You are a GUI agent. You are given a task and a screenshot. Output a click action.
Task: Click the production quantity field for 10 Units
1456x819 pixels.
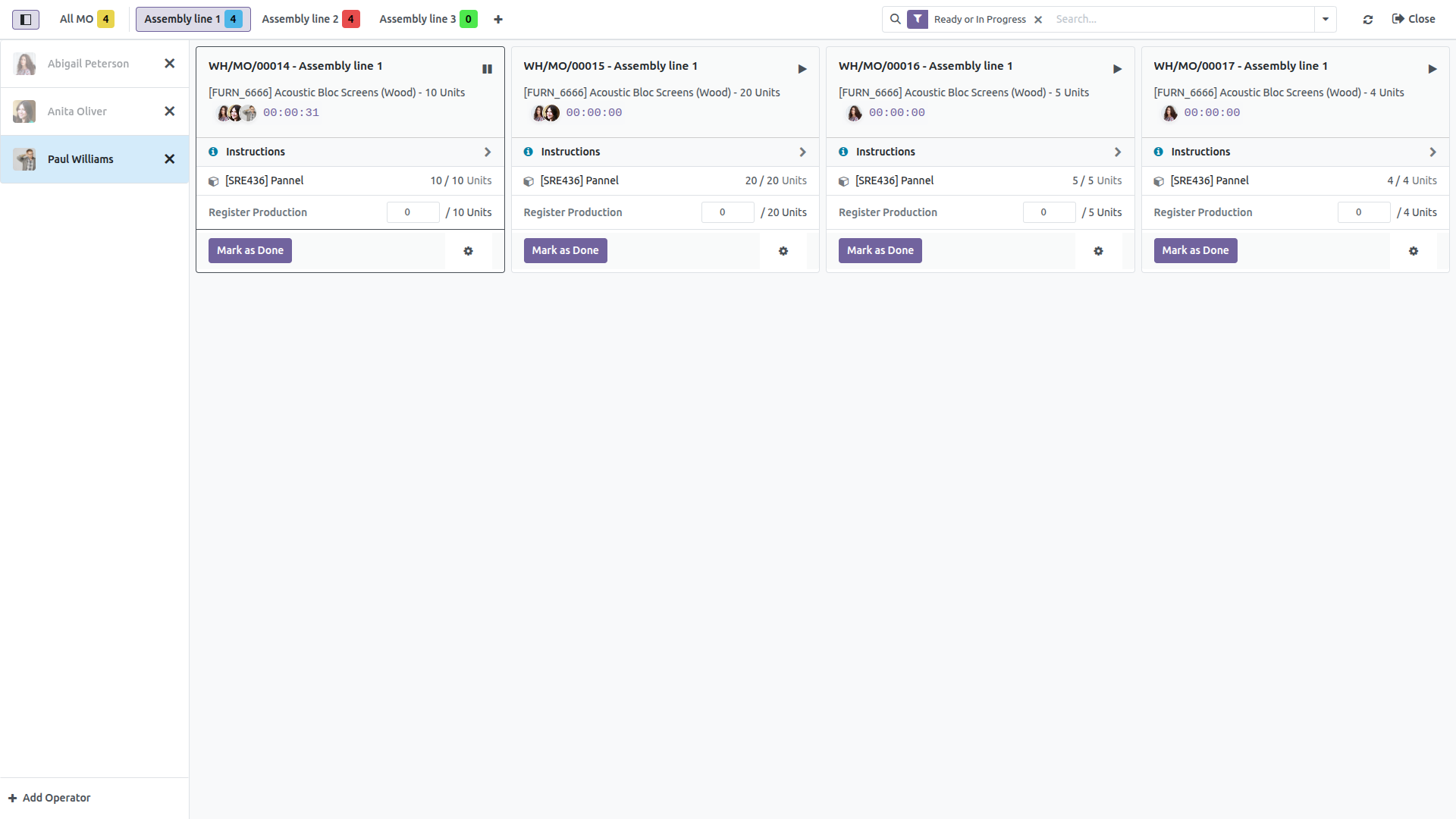(413, 212)
